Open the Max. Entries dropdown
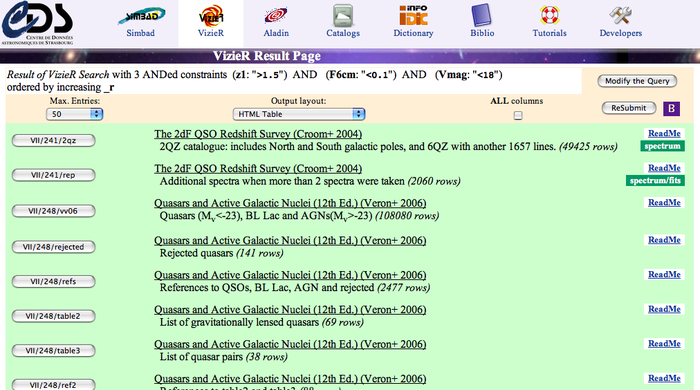This screenshot has height=390, width=700. pos(75,114)
